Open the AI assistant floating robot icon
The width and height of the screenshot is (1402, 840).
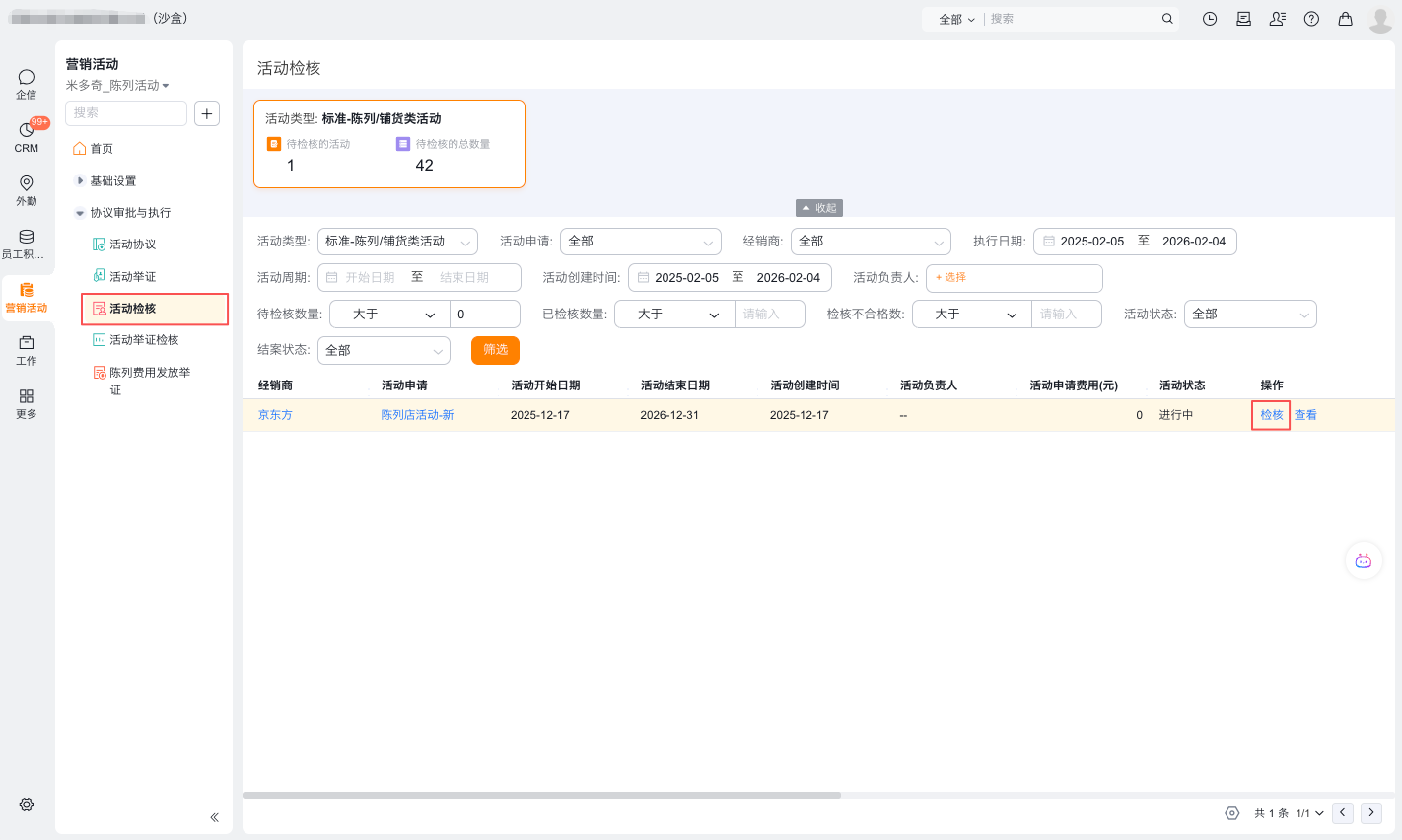click(1363, 560)
